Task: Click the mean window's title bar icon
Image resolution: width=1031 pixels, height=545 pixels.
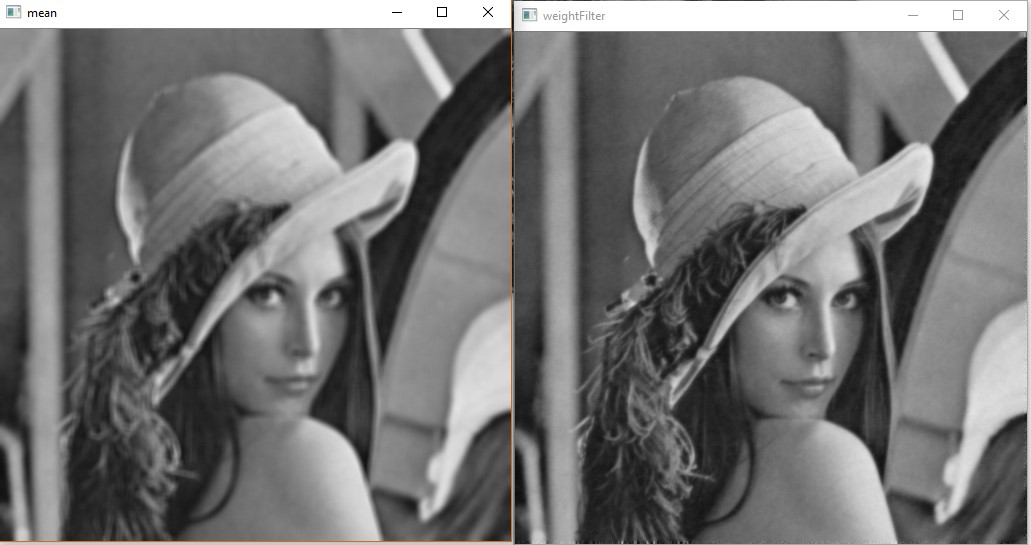Action: pyautogui.click(x=13, y=13)
